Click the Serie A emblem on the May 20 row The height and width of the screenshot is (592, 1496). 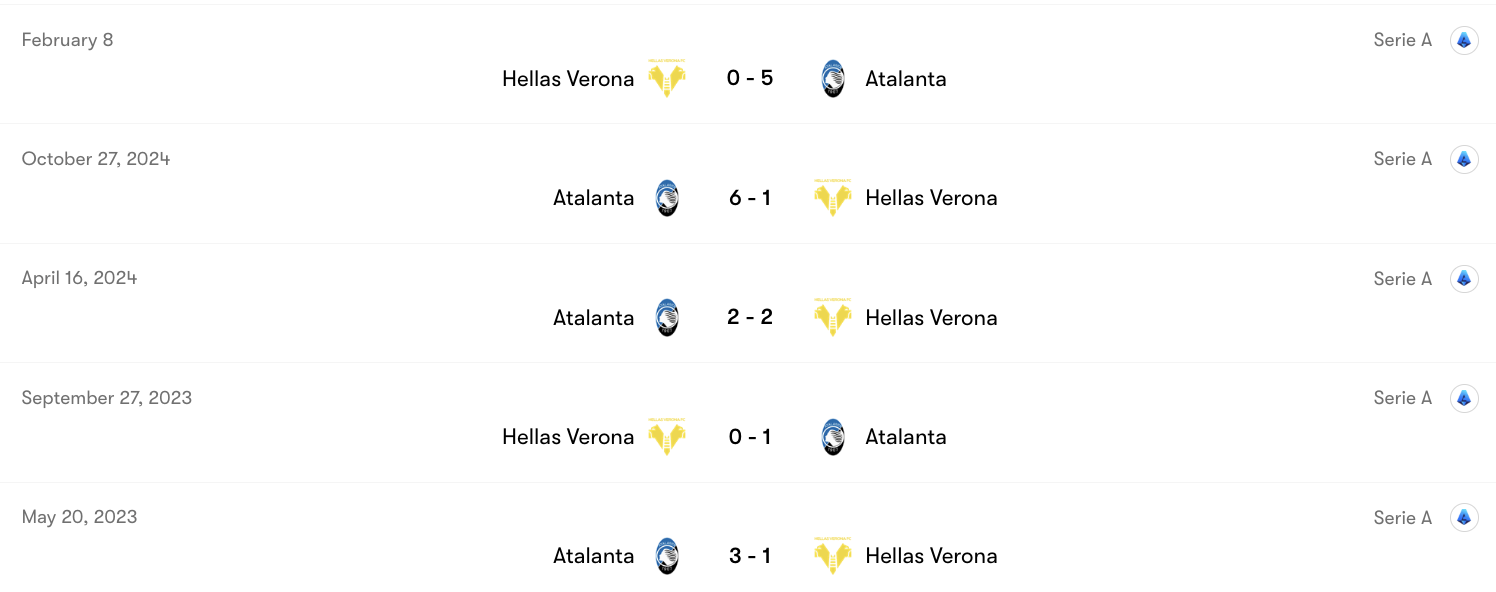pyautogui.click(x=1464, y=517)
